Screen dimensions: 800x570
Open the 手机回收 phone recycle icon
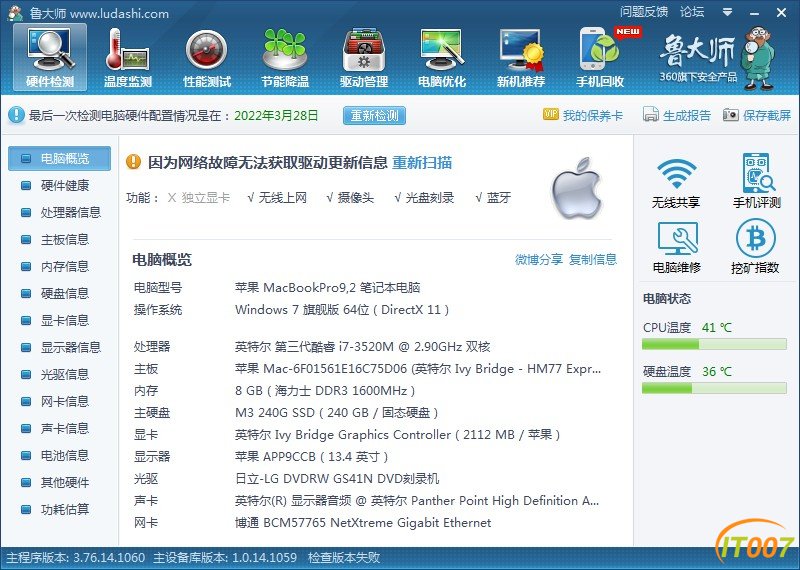tap(600, 58)
